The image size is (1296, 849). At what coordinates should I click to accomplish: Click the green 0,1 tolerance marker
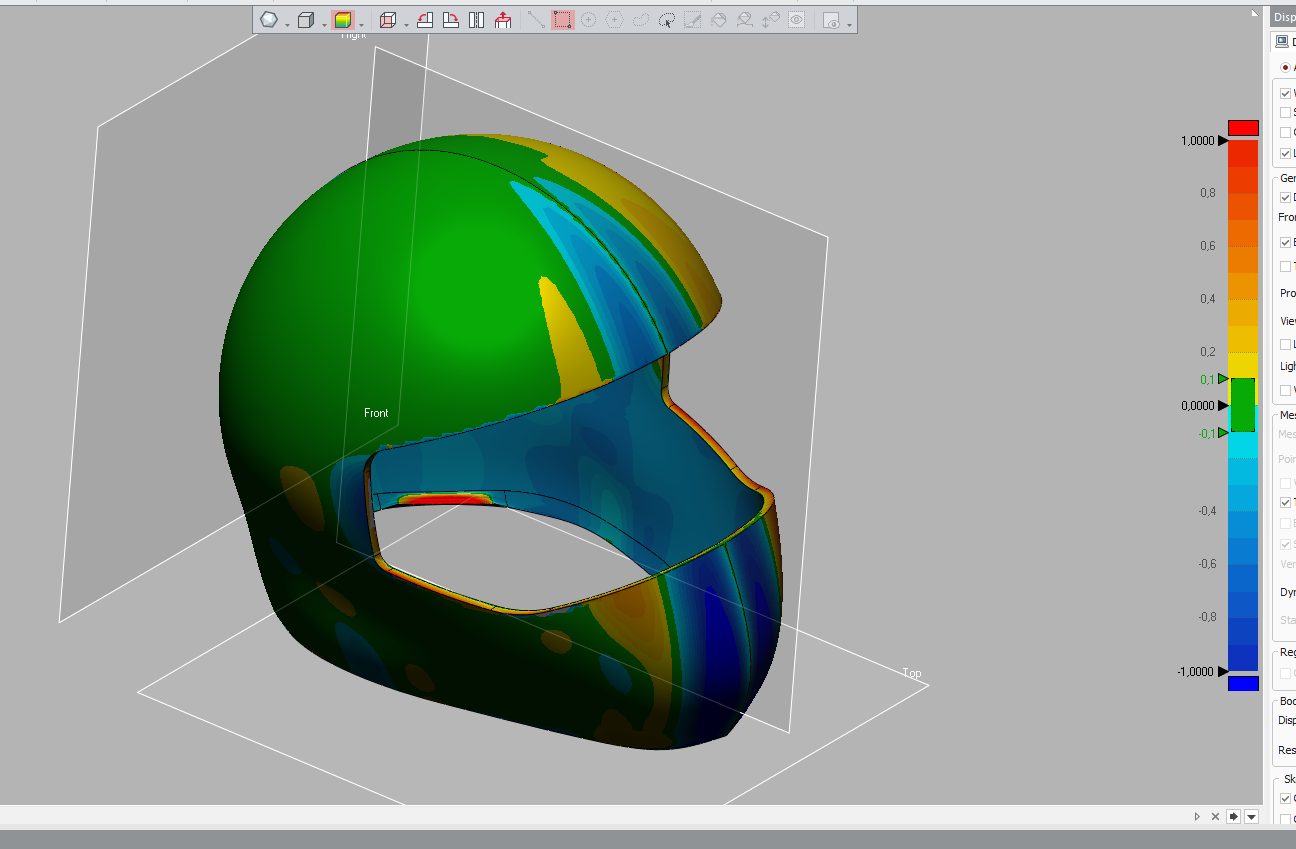point(1223,378)
